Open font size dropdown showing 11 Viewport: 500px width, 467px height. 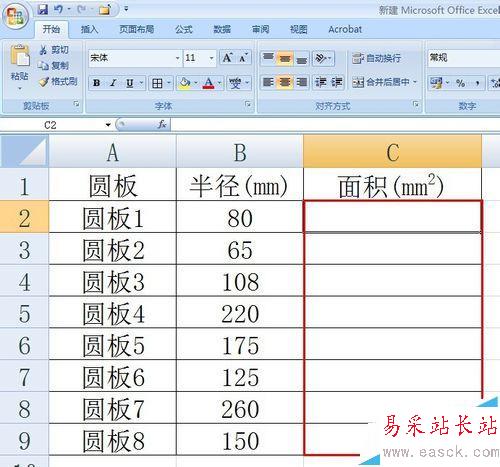tap(211, 58)
